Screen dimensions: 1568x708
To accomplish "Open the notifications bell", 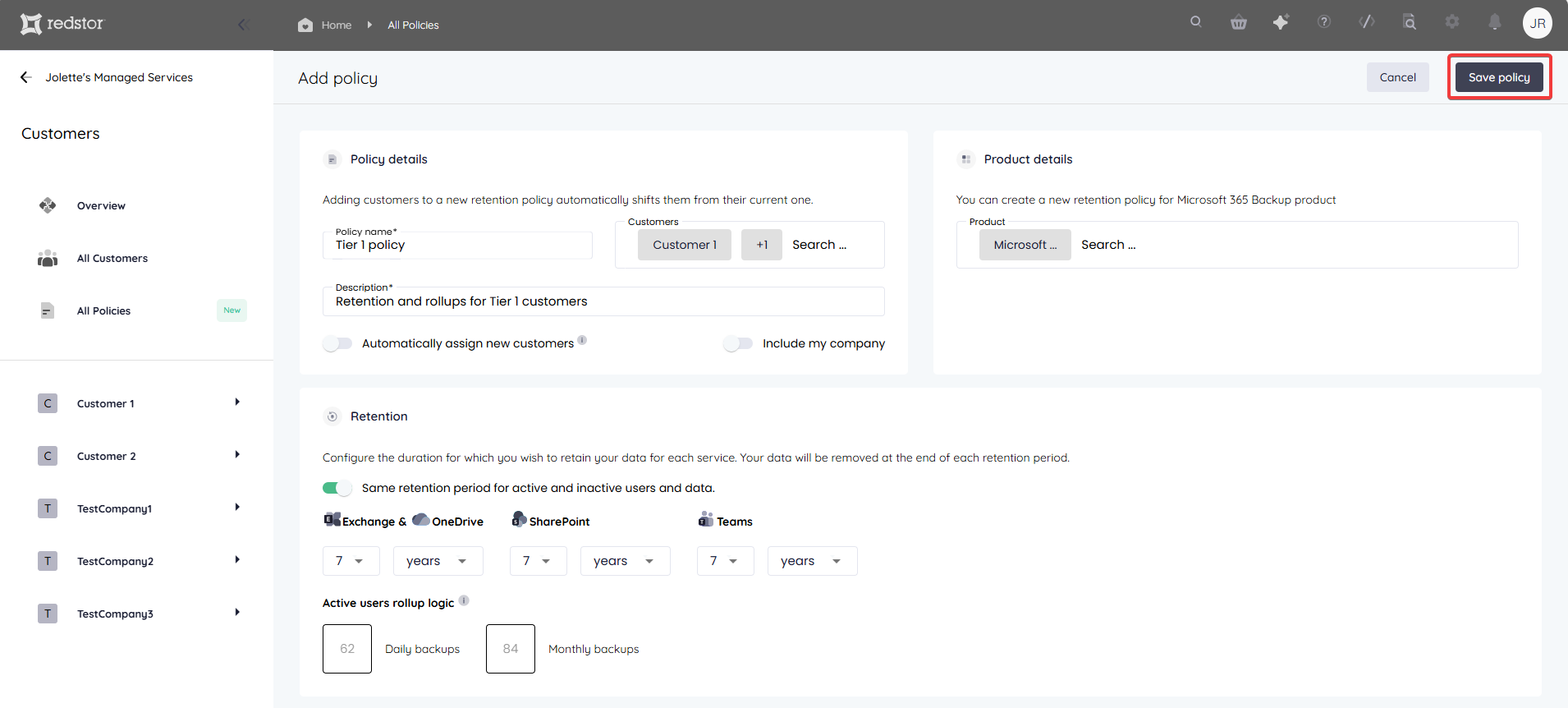I will click(1495, 22).
